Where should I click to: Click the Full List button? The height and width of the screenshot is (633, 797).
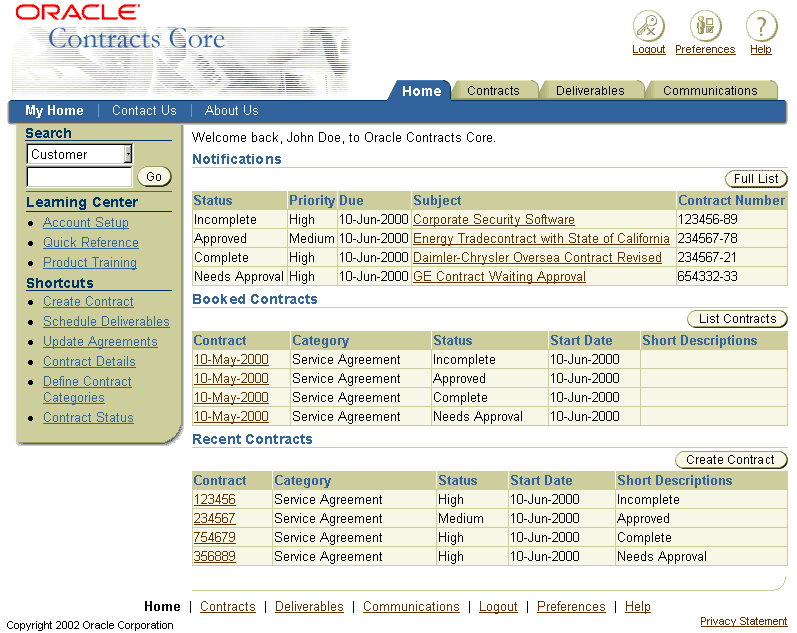point(756,178)
